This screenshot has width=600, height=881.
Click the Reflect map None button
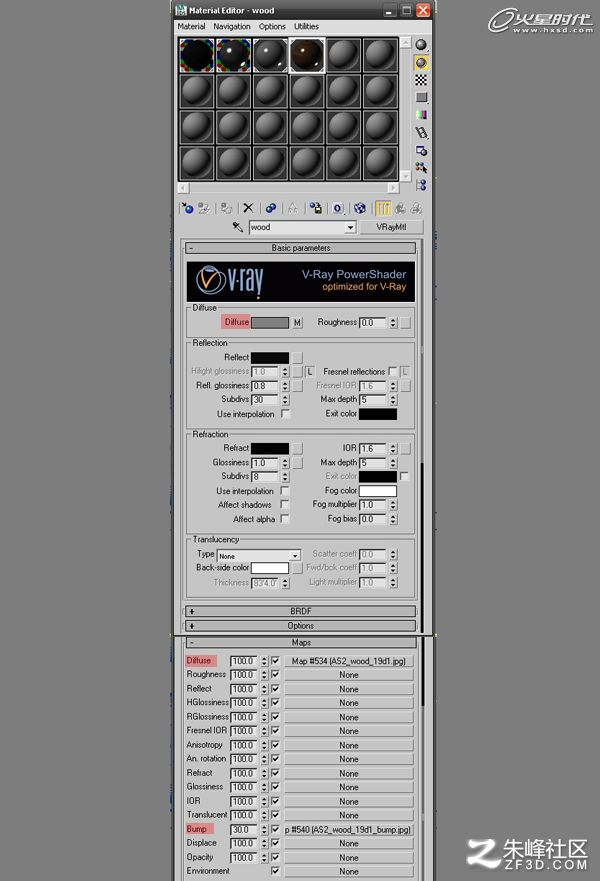348,689
